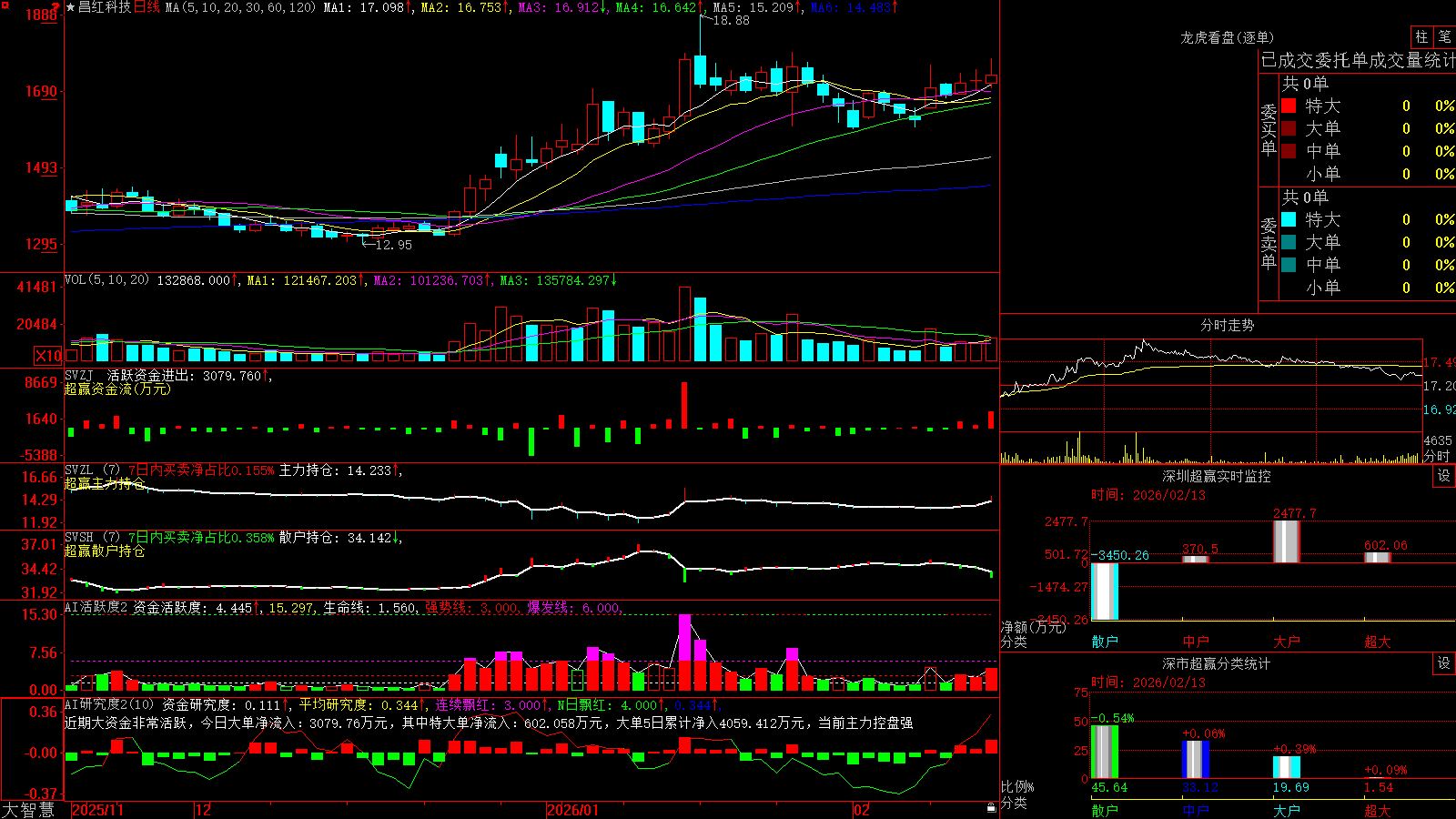Click the 已成交委托单成交量统计 header
Viewport: 1456px width, 819px height.
(1358, 60)
